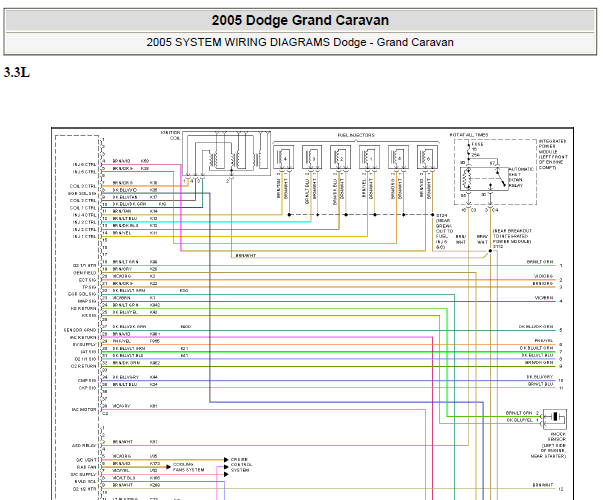
Task: Click the arrow pointing to Cooling Fans System
Action: [168, 467]
